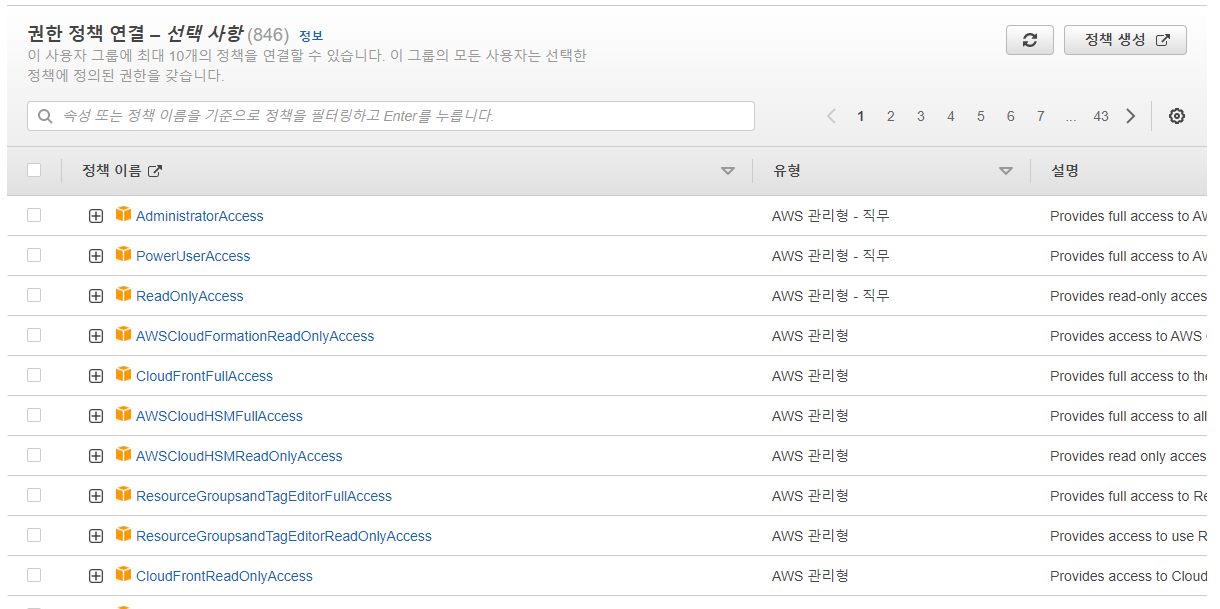Open the CloudFrontReadOnlyAccess policy link
Screen dimensions: 1220x609
click(x=224, y=576)
